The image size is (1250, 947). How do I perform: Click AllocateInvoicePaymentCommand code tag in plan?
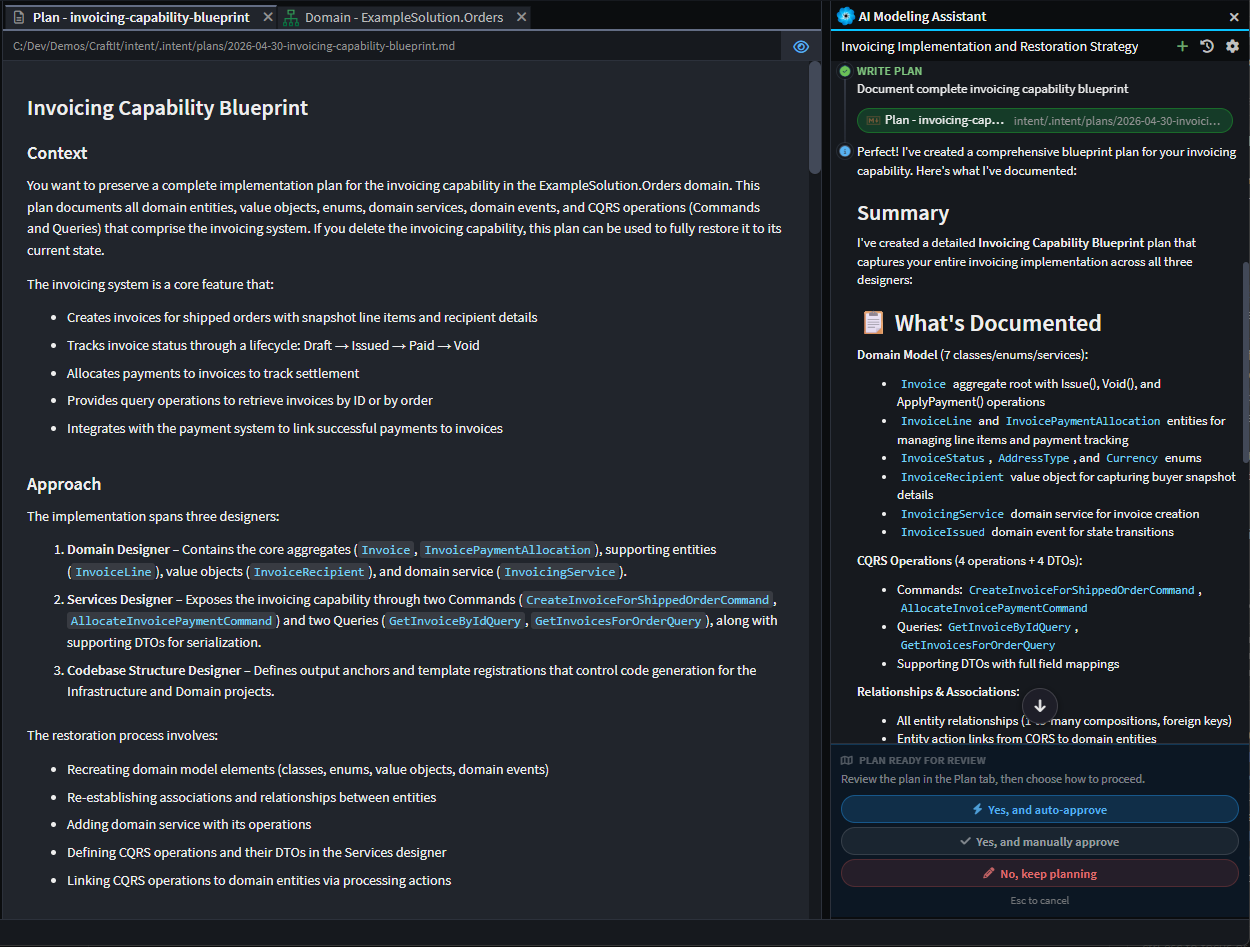(x=171, y=621)
